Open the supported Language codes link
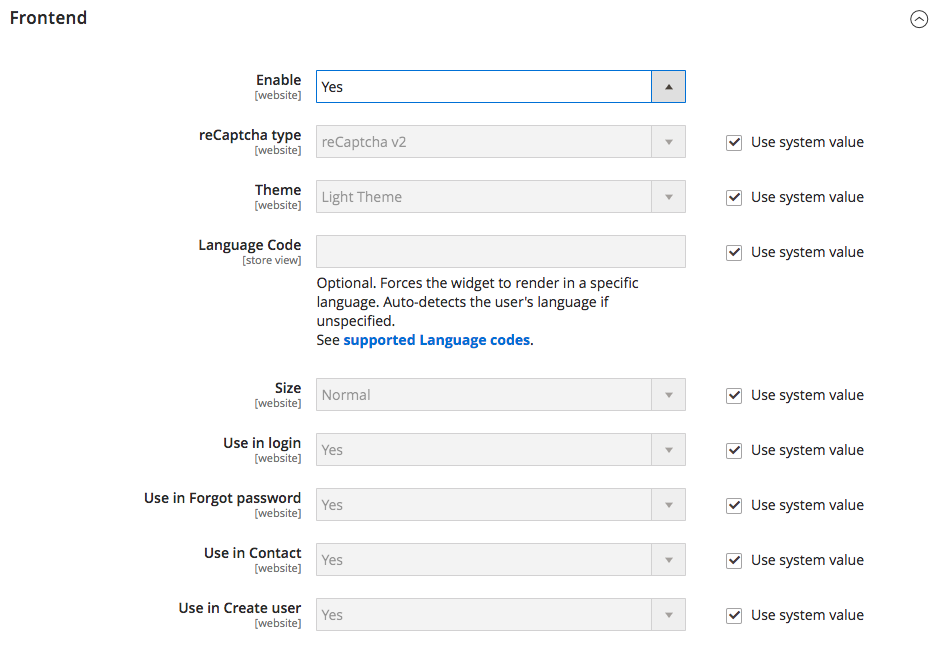 [436, 339]
